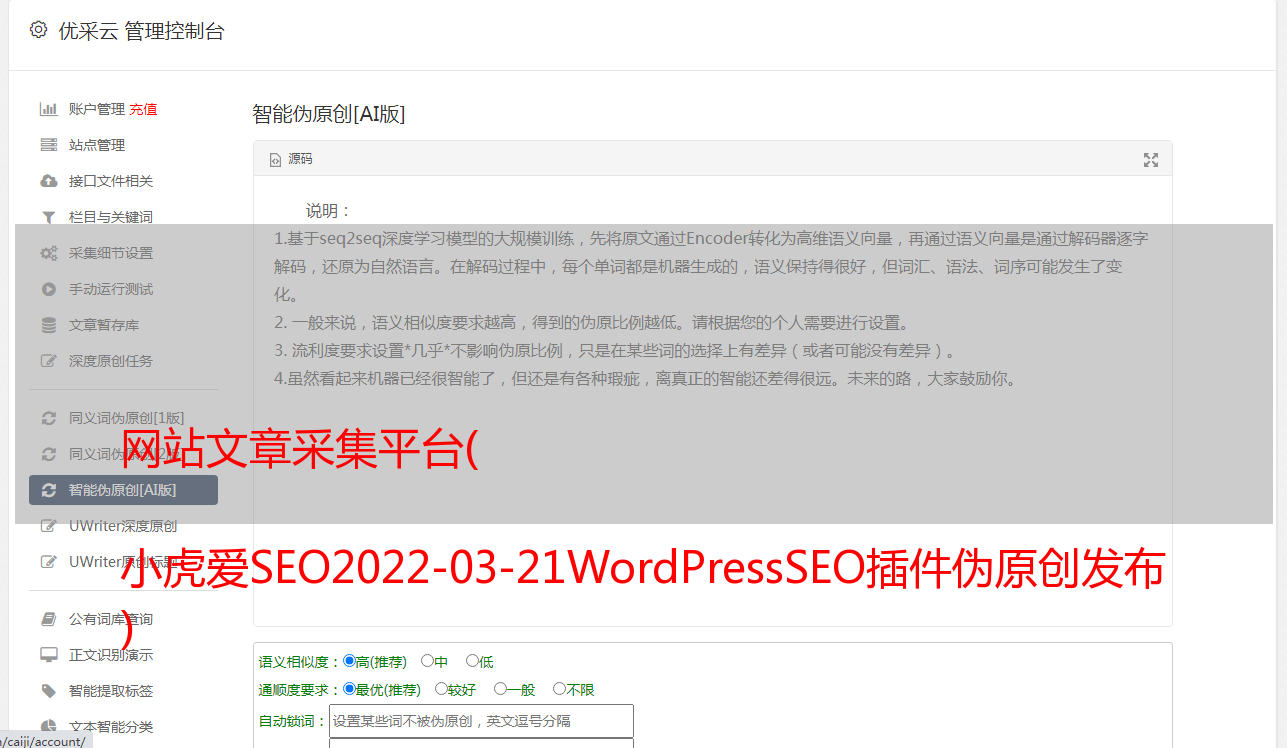
Task: Click the 源码 source button label
Action: click(300, 159)
